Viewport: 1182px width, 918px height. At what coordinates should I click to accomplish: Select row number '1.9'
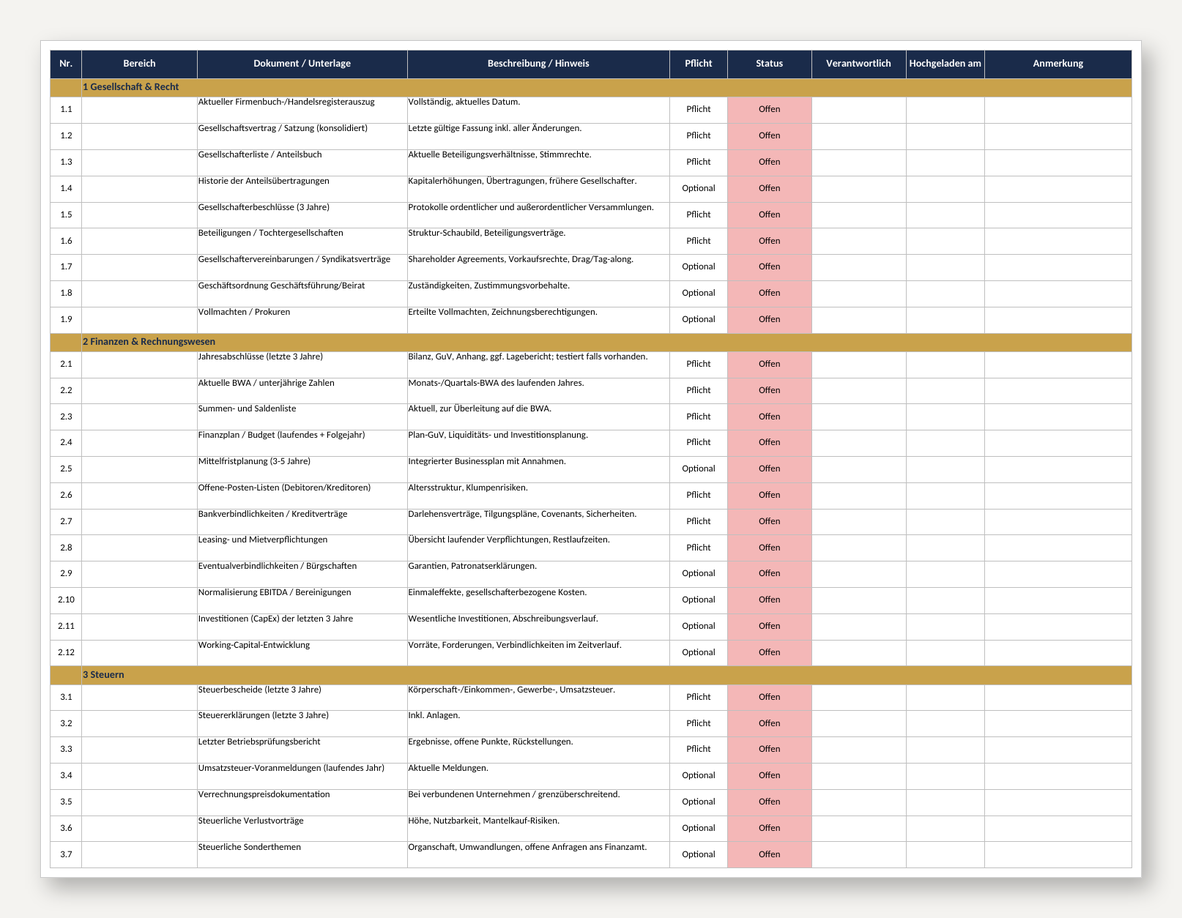[66, 320]
